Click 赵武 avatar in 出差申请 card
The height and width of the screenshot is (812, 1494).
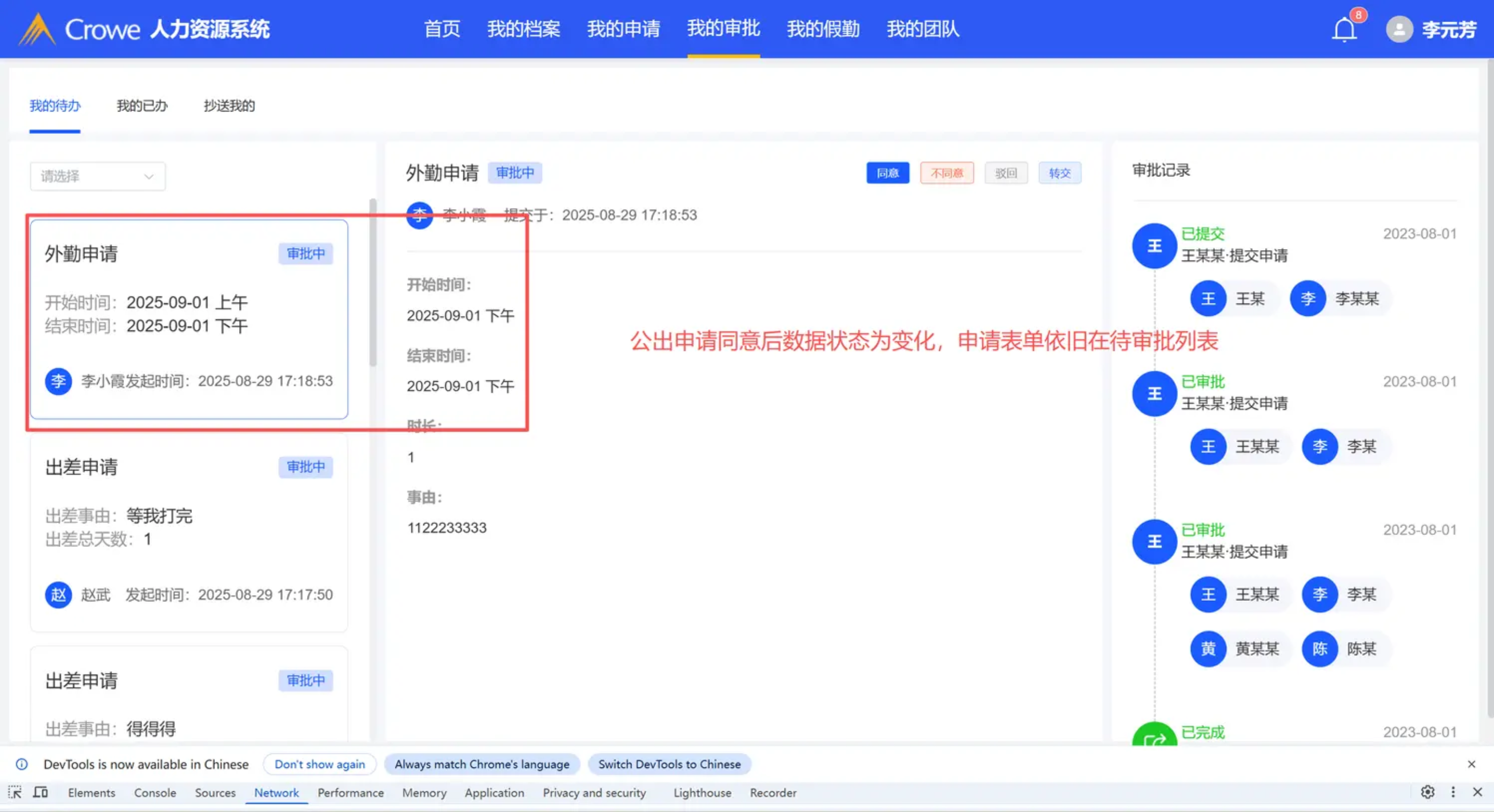click(x=59, y=595)
